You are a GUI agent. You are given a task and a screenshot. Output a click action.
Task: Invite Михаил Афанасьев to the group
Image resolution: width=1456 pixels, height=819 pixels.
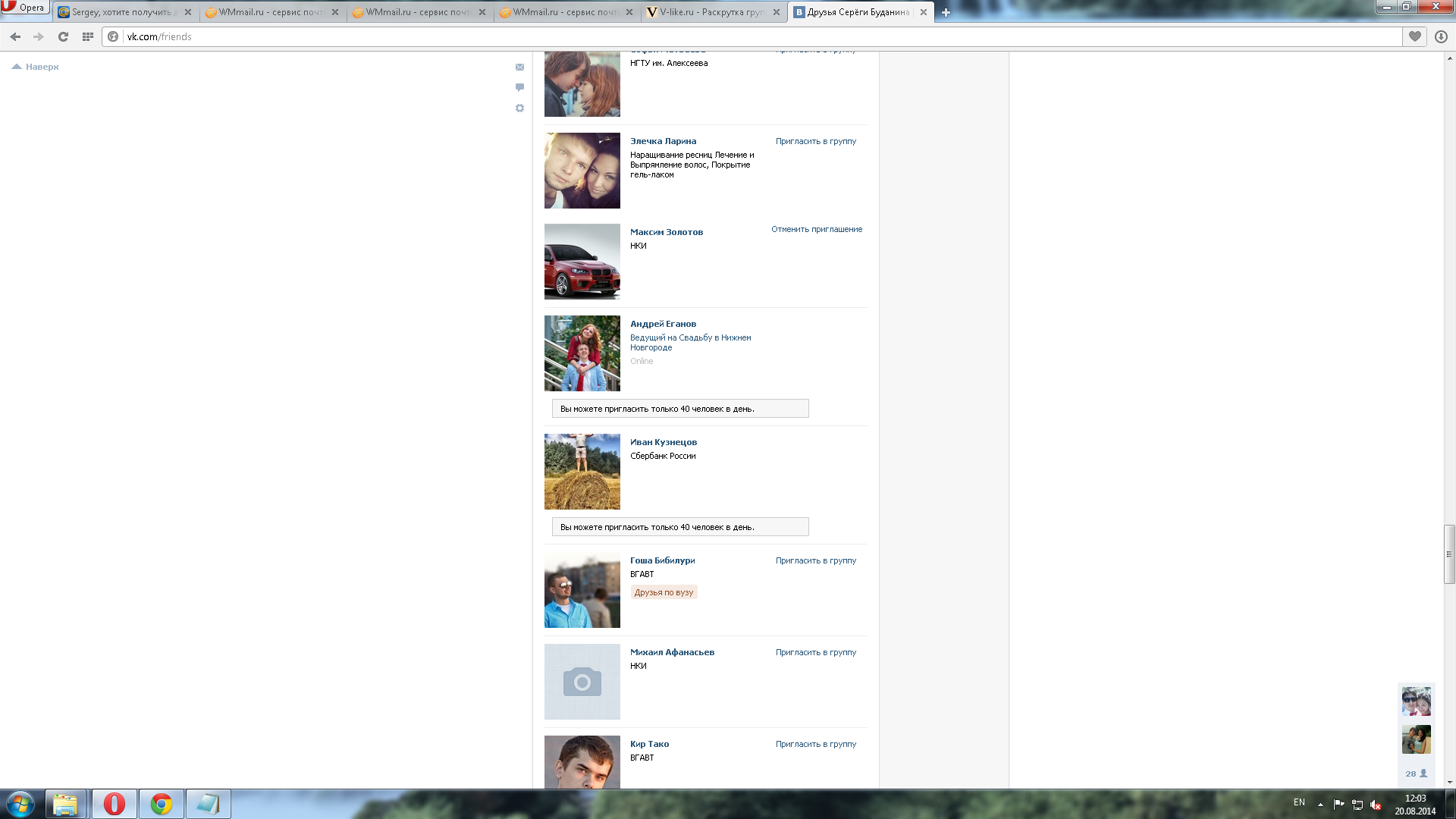point(816,652)
